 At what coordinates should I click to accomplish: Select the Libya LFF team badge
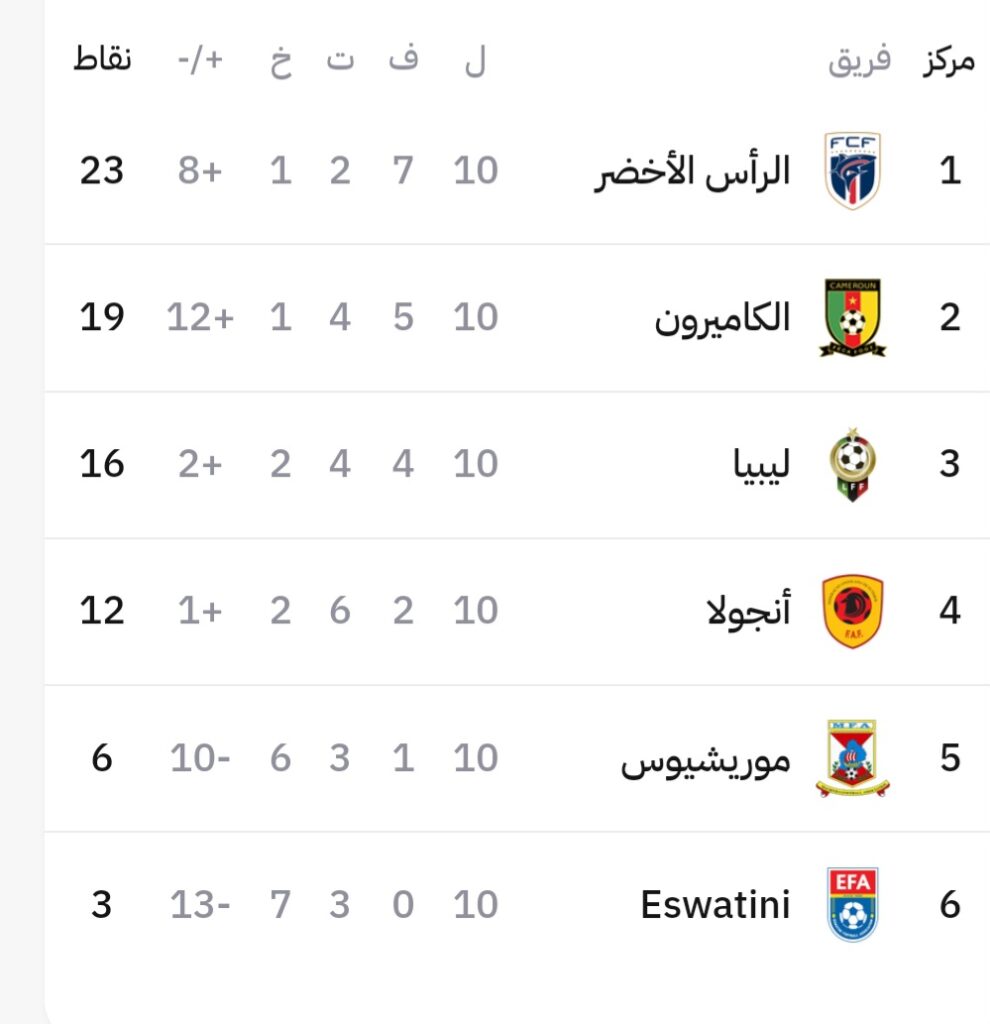(852, 464)
